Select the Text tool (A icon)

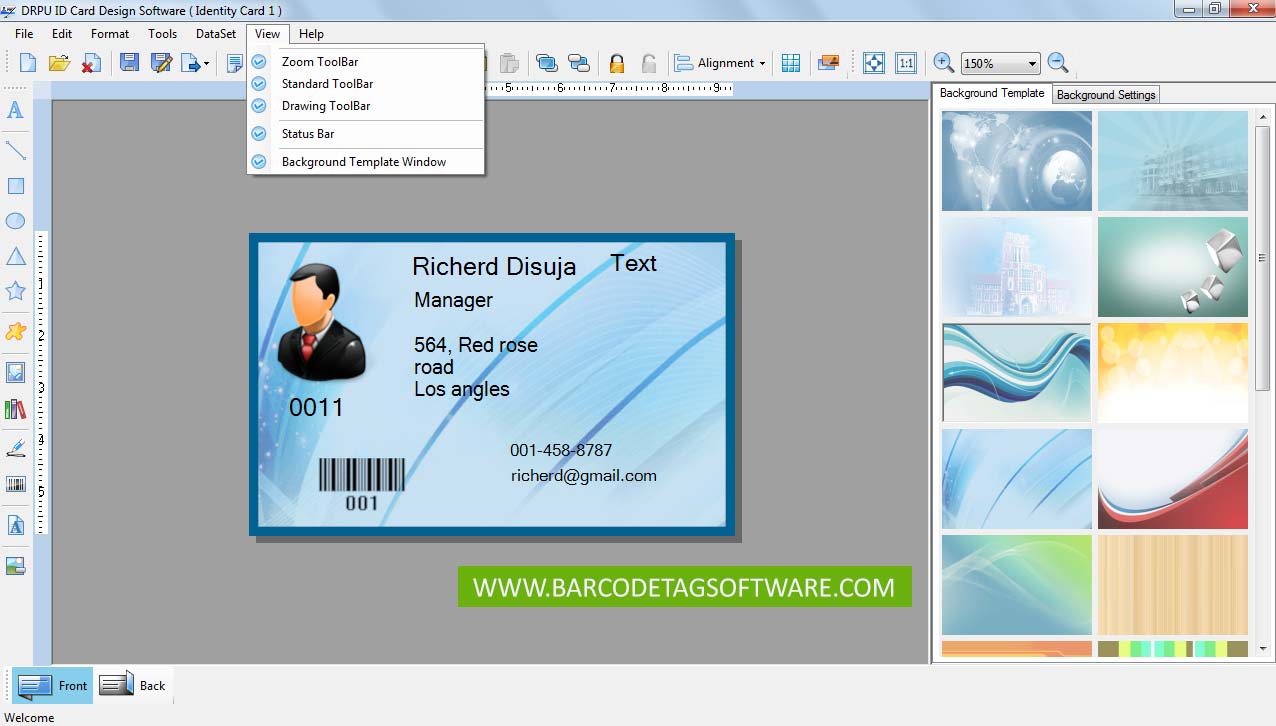(x=15, y=110)
